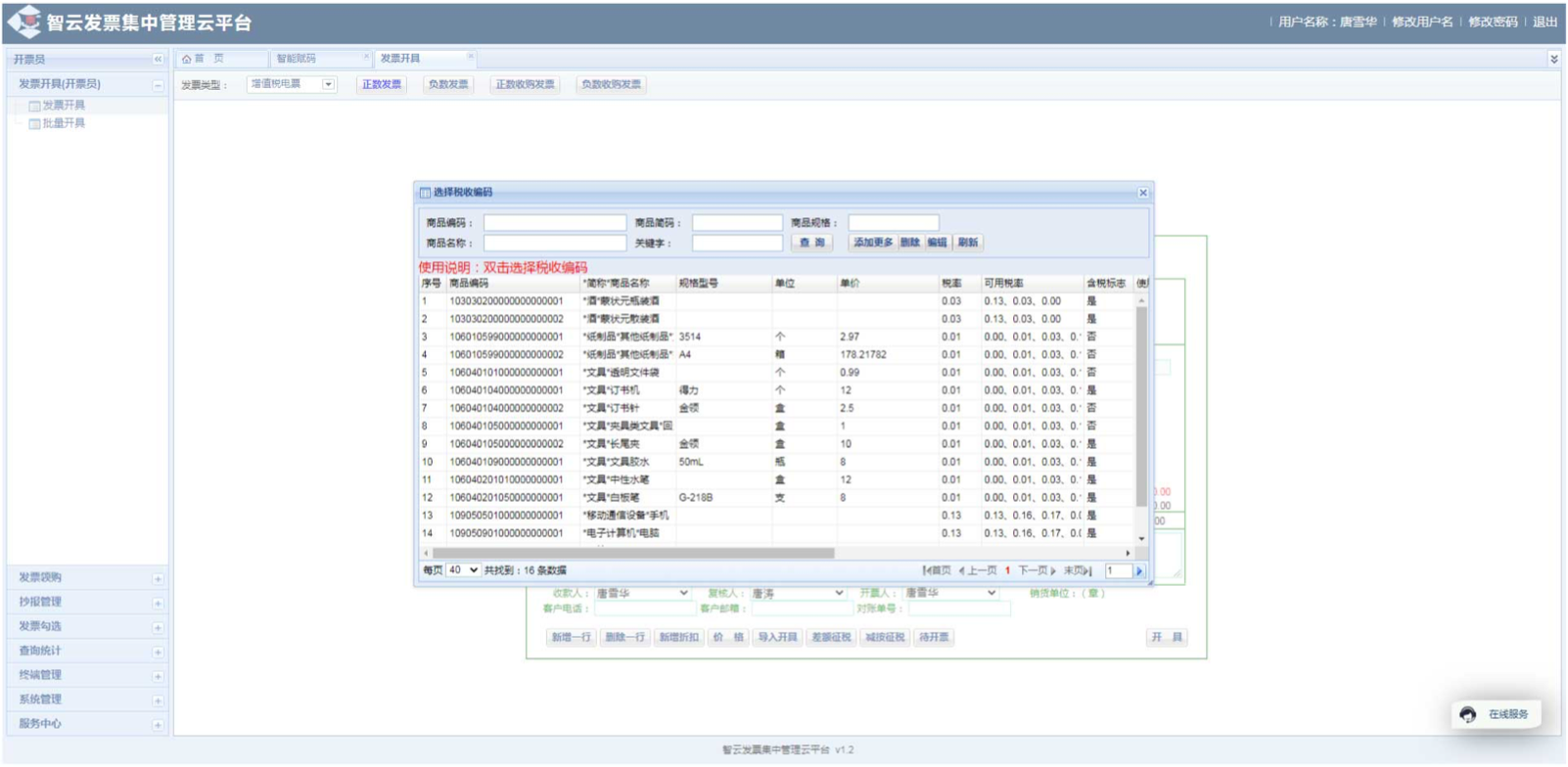1568x767 pixels.
Task: Close the 选择税收编码 dialog
Action: pos(1142,193)
